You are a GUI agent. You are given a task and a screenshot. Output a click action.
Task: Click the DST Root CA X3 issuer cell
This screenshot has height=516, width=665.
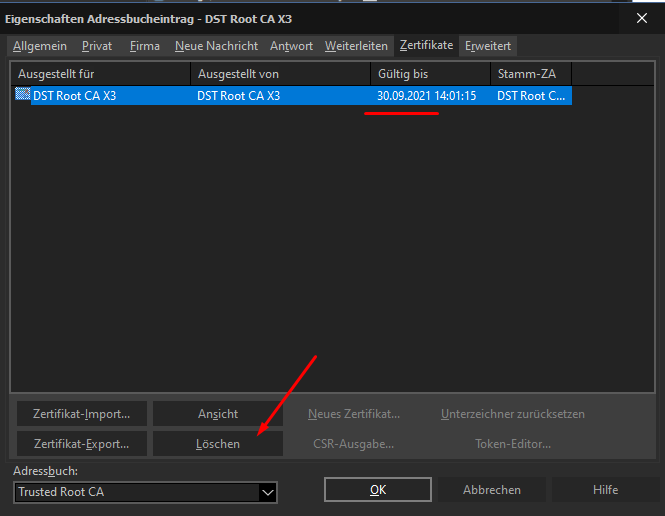(238, 96)
